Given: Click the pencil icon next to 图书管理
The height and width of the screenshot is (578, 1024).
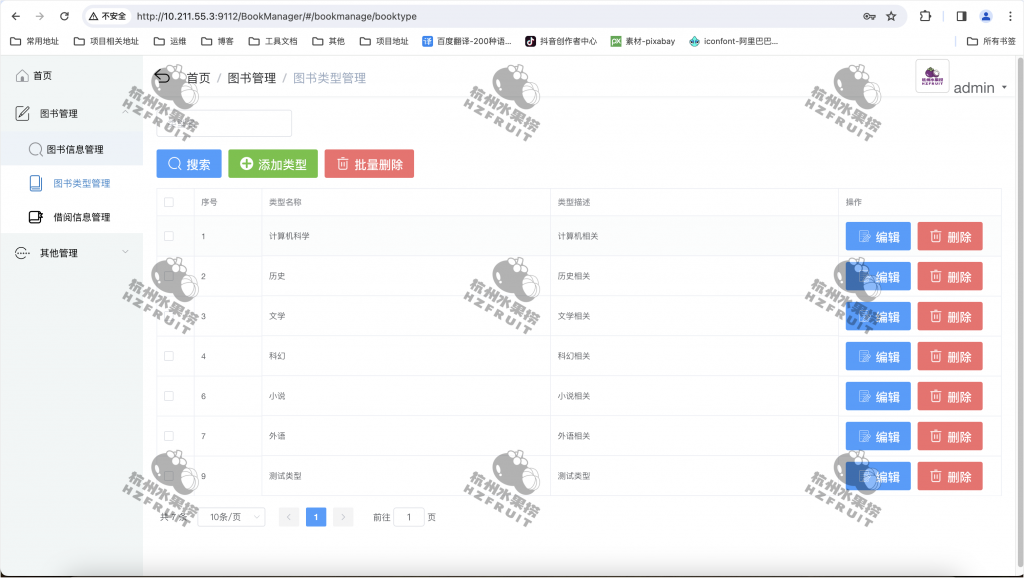Looking at the screenshot, I should click(22, 113).
